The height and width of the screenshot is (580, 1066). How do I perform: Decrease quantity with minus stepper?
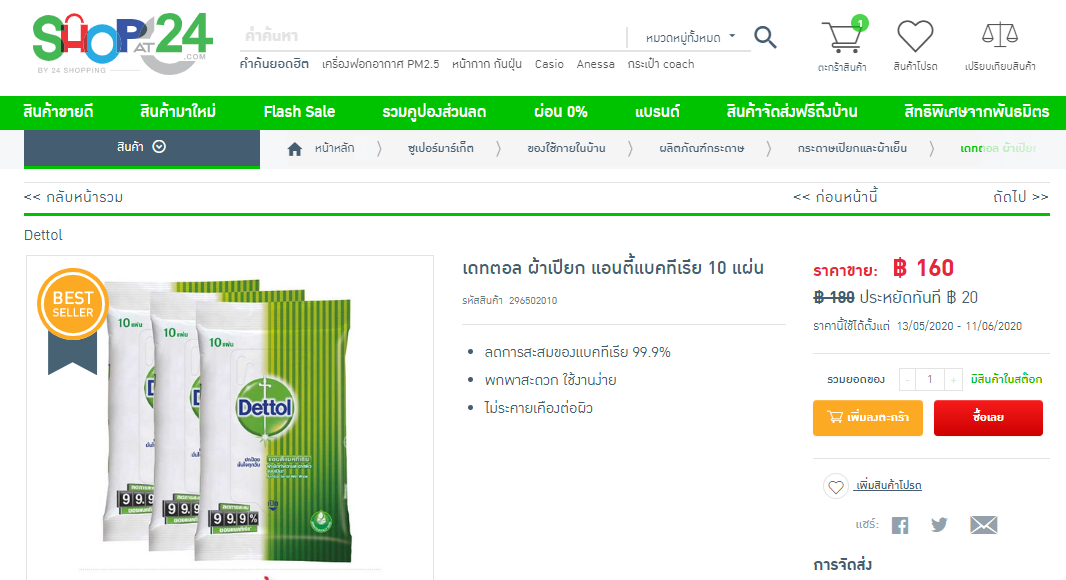907,379
